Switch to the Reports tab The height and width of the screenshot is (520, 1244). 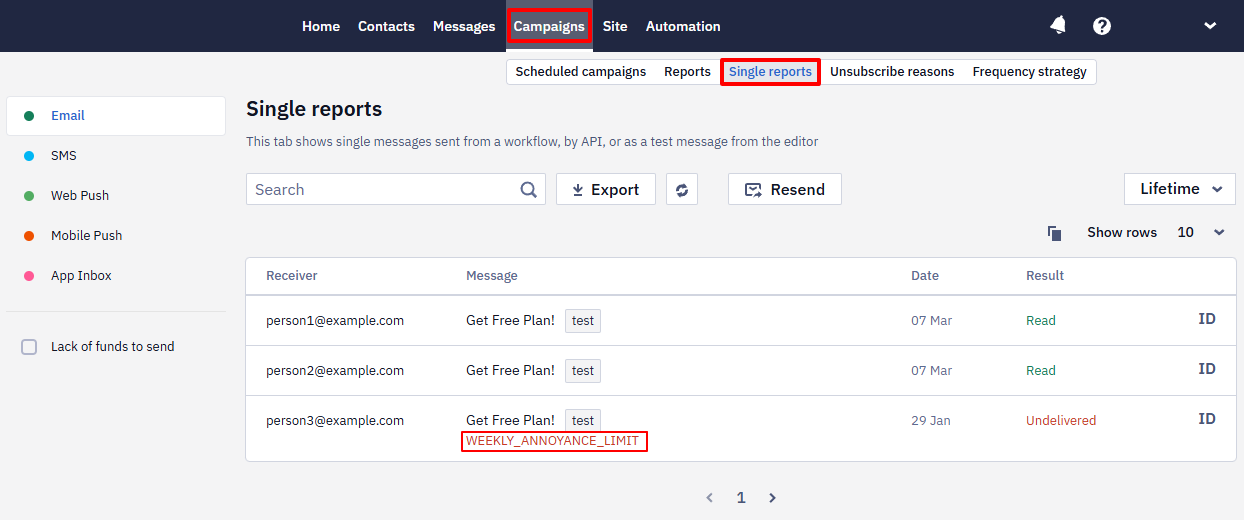point(687,72)
